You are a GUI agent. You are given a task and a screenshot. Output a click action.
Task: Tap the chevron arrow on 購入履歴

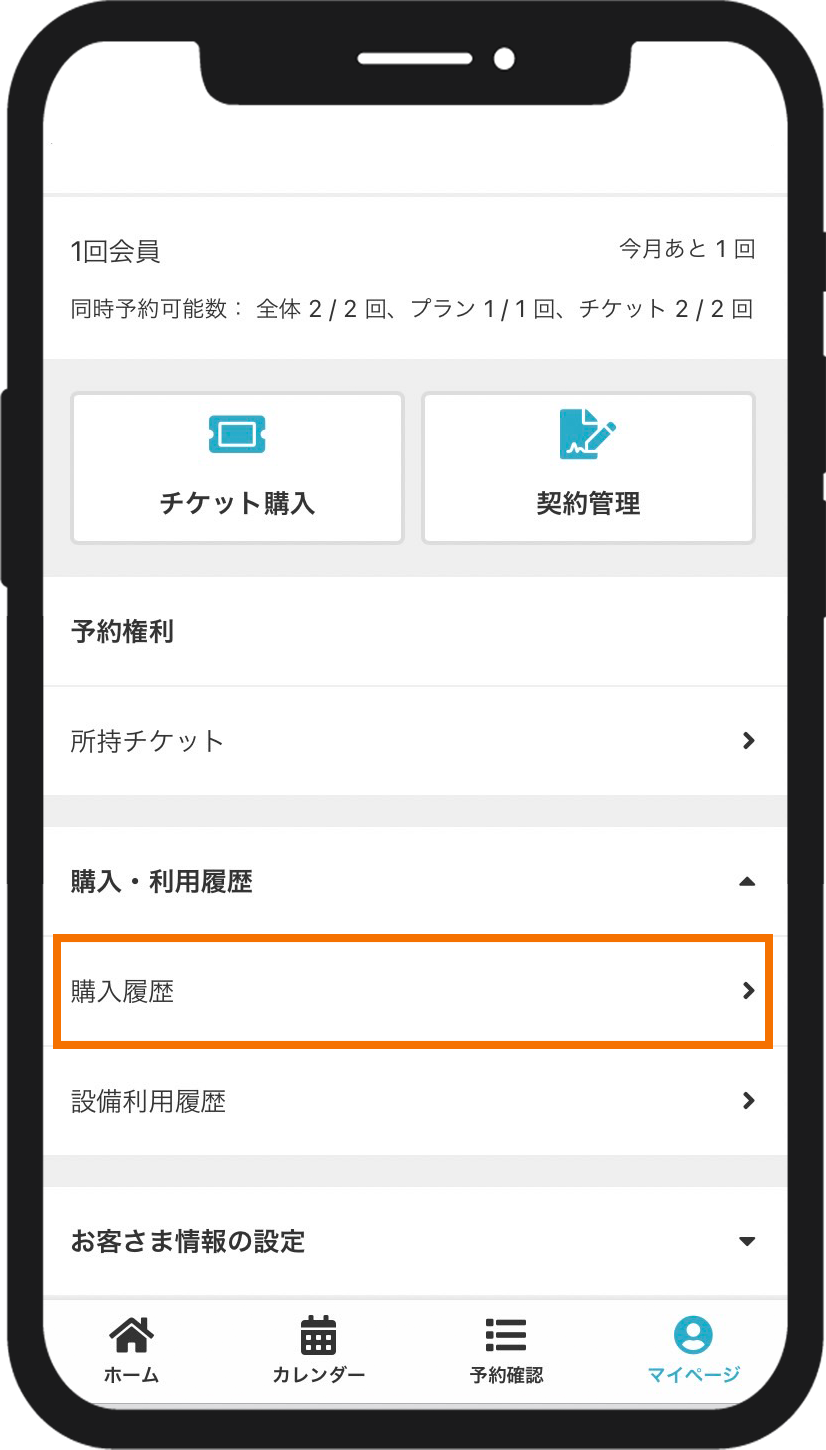pos(748,991)
